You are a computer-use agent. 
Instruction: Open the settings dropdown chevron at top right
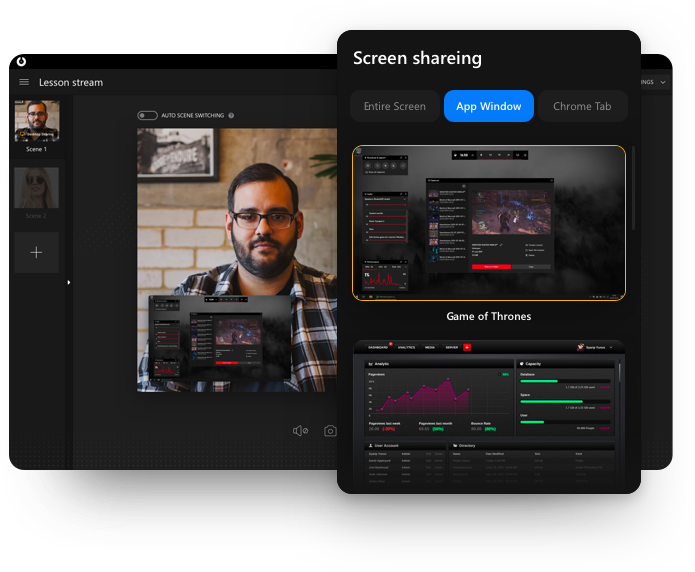point(663,82)
